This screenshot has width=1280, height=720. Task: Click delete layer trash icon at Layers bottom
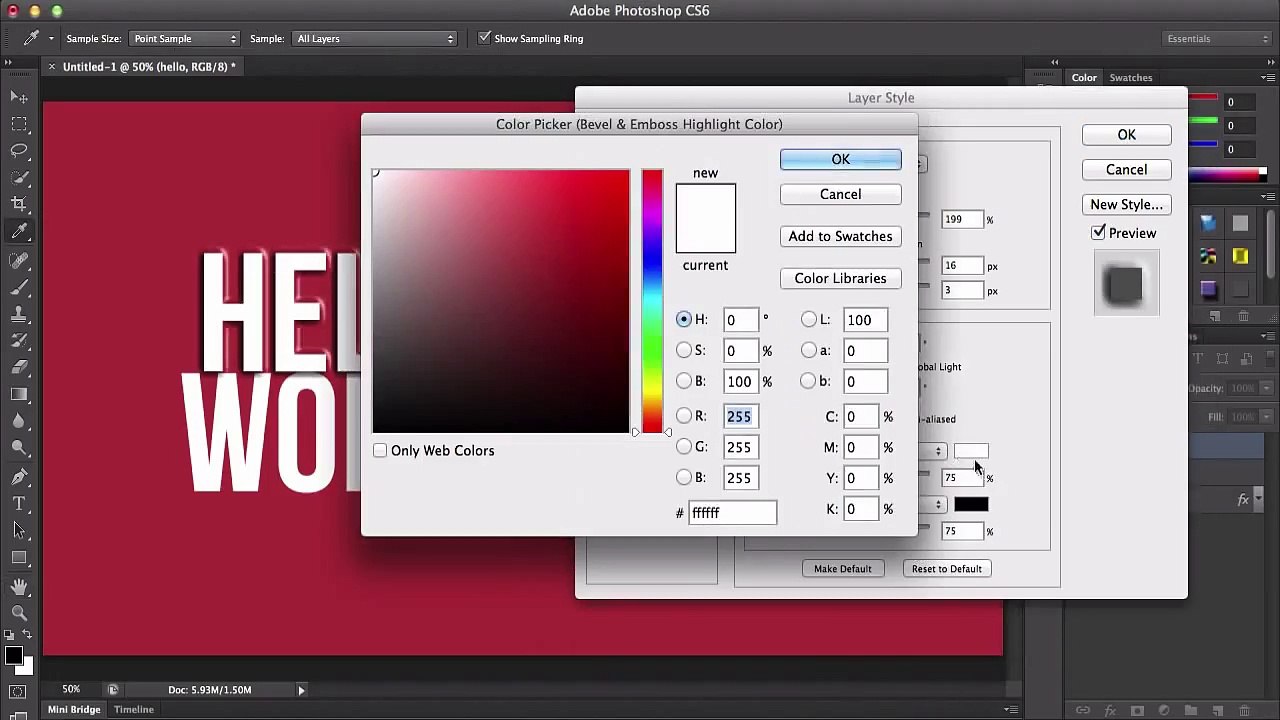tap(1244, 711)
